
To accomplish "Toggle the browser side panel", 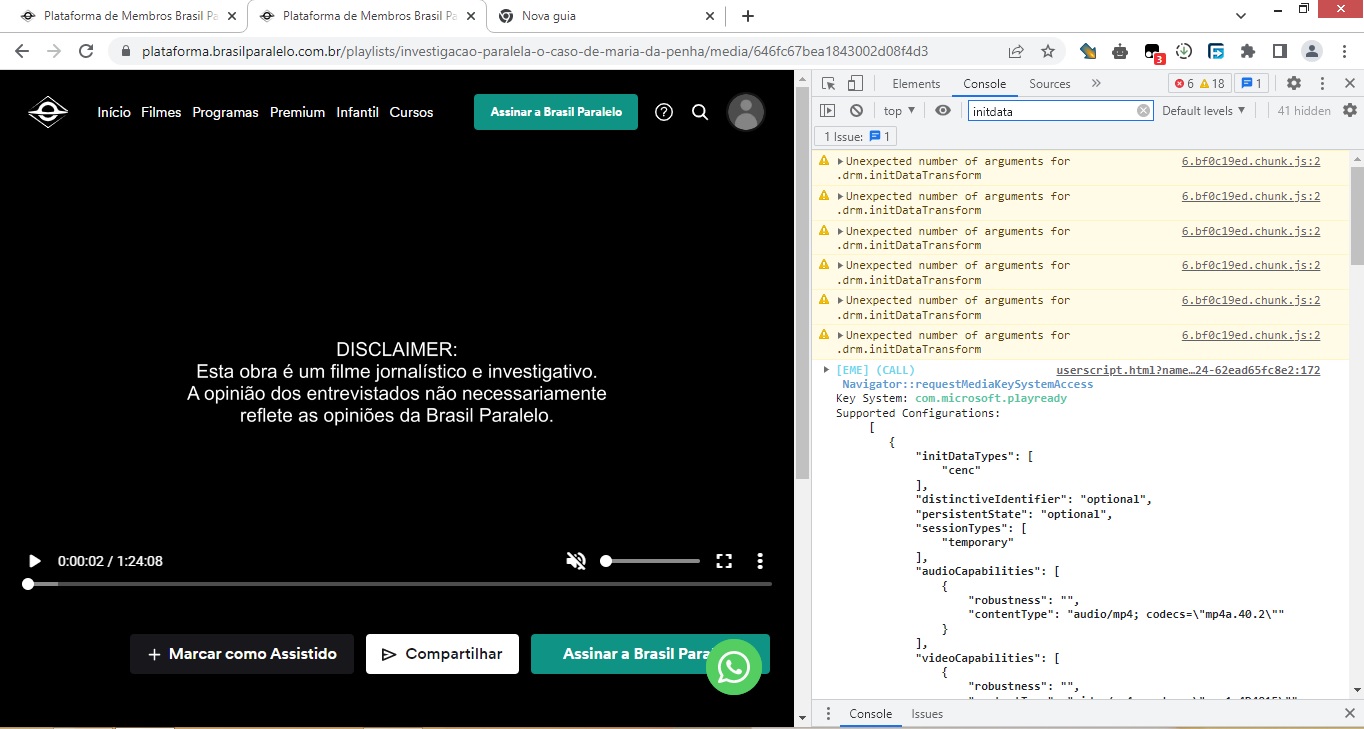I will (x=1280, y=51).
